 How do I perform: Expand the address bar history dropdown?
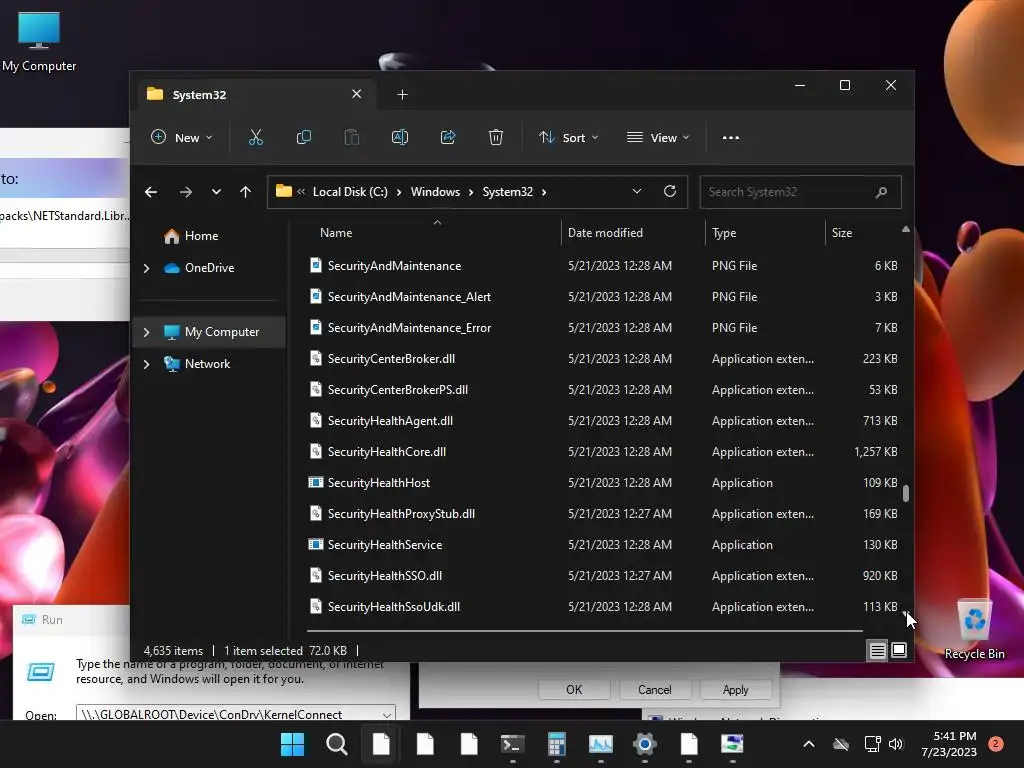[637, 191]
